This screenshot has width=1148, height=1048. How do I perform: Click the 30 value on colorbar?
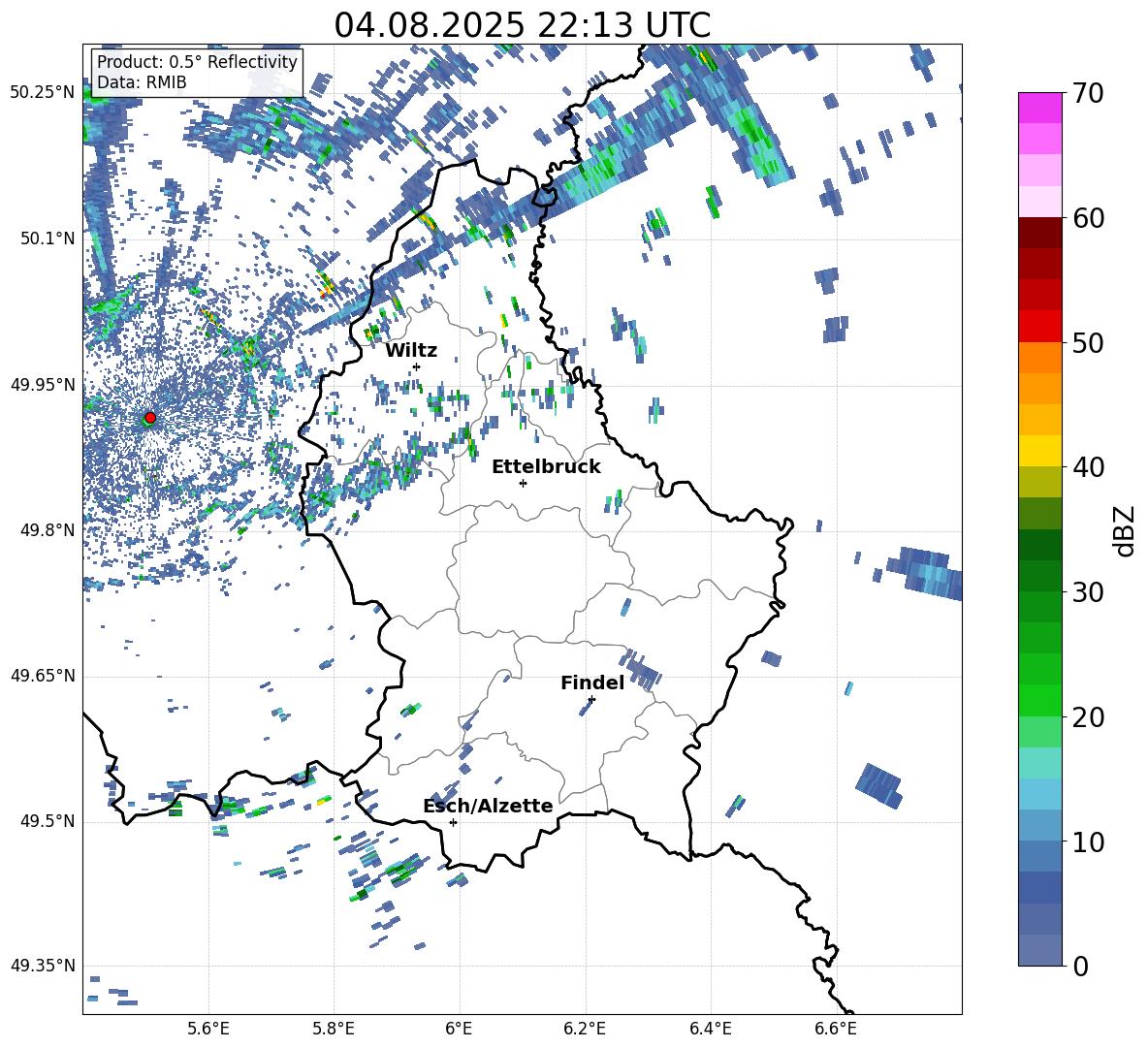1087,592
